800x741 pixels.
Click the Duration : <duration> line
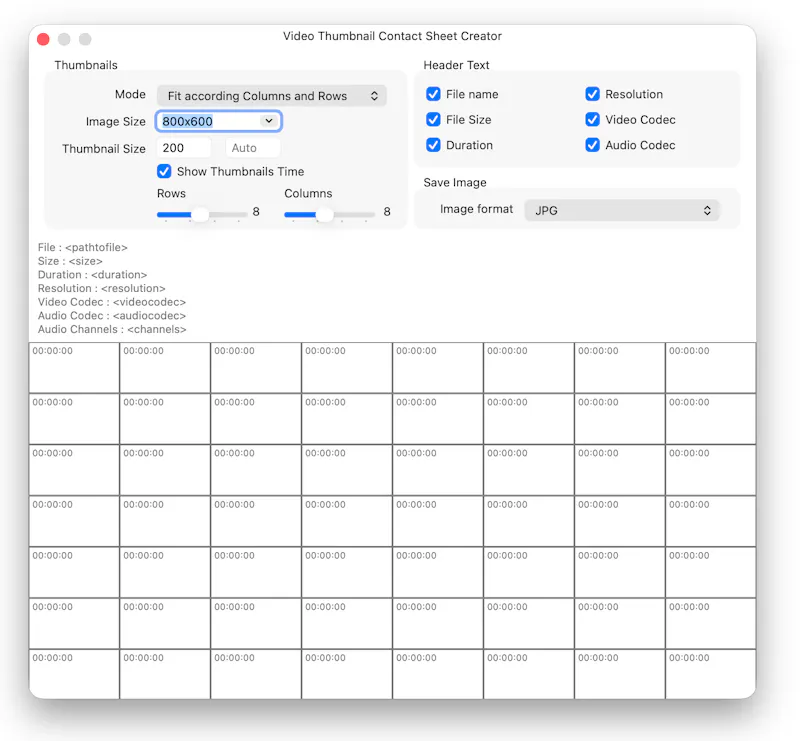click(92, 275)
